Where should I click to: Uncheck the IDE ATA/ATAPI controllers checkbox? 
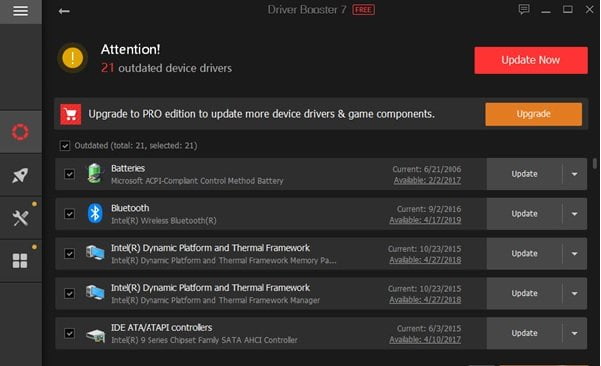69,333
